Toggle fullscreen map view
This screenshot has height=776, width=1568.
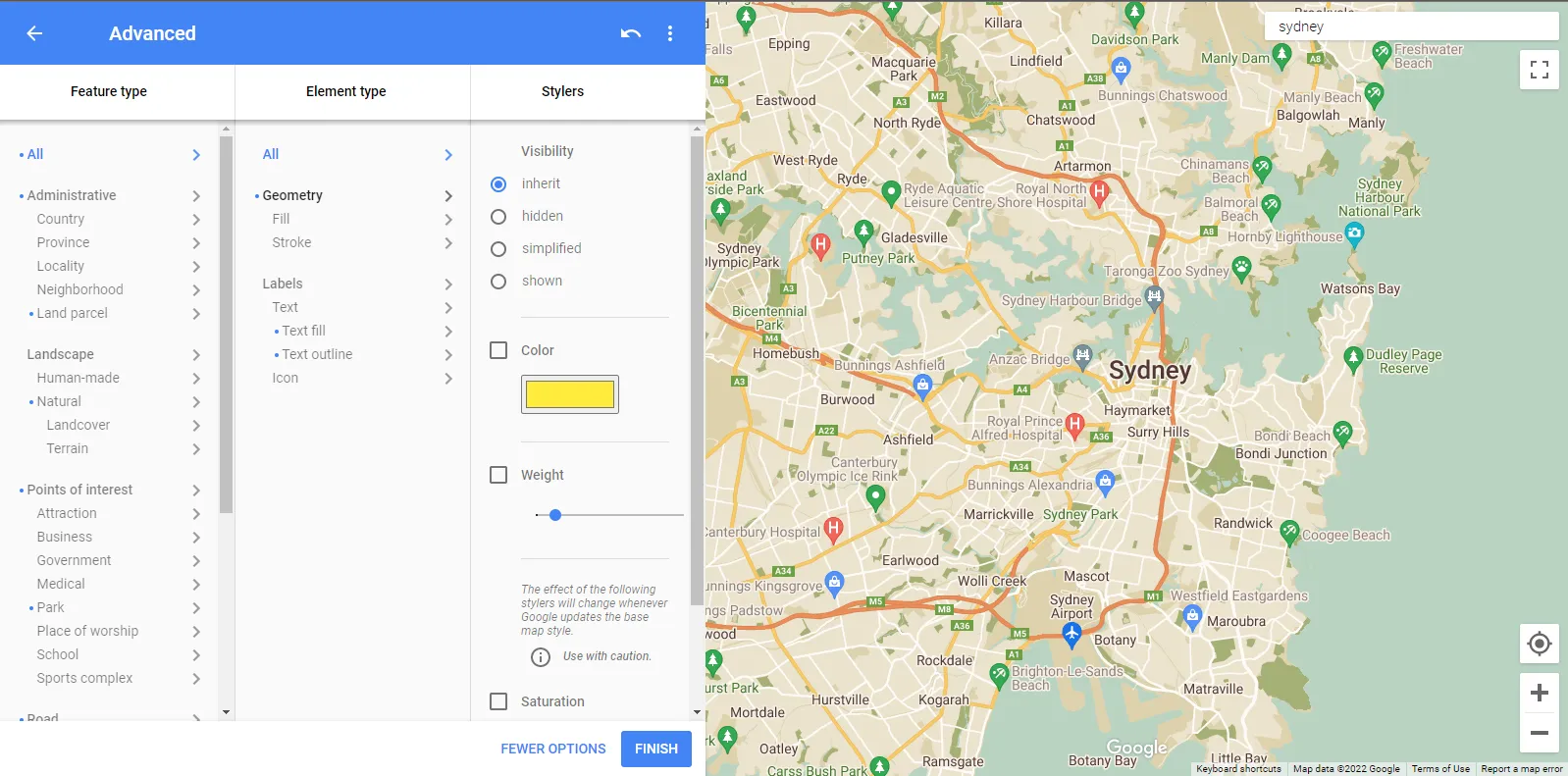1539,70
